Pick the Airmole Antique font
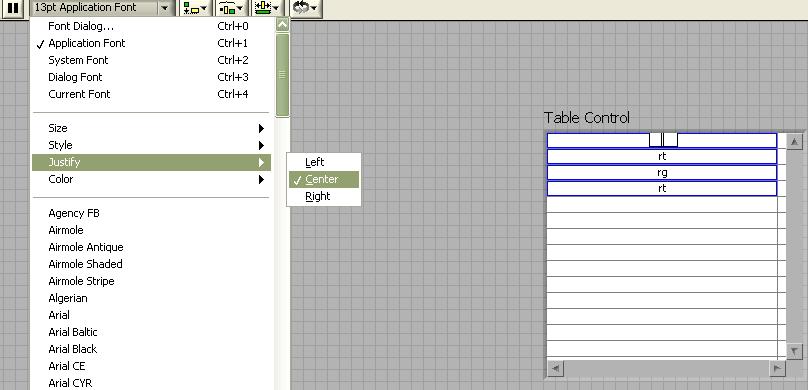 pos(151,247)
